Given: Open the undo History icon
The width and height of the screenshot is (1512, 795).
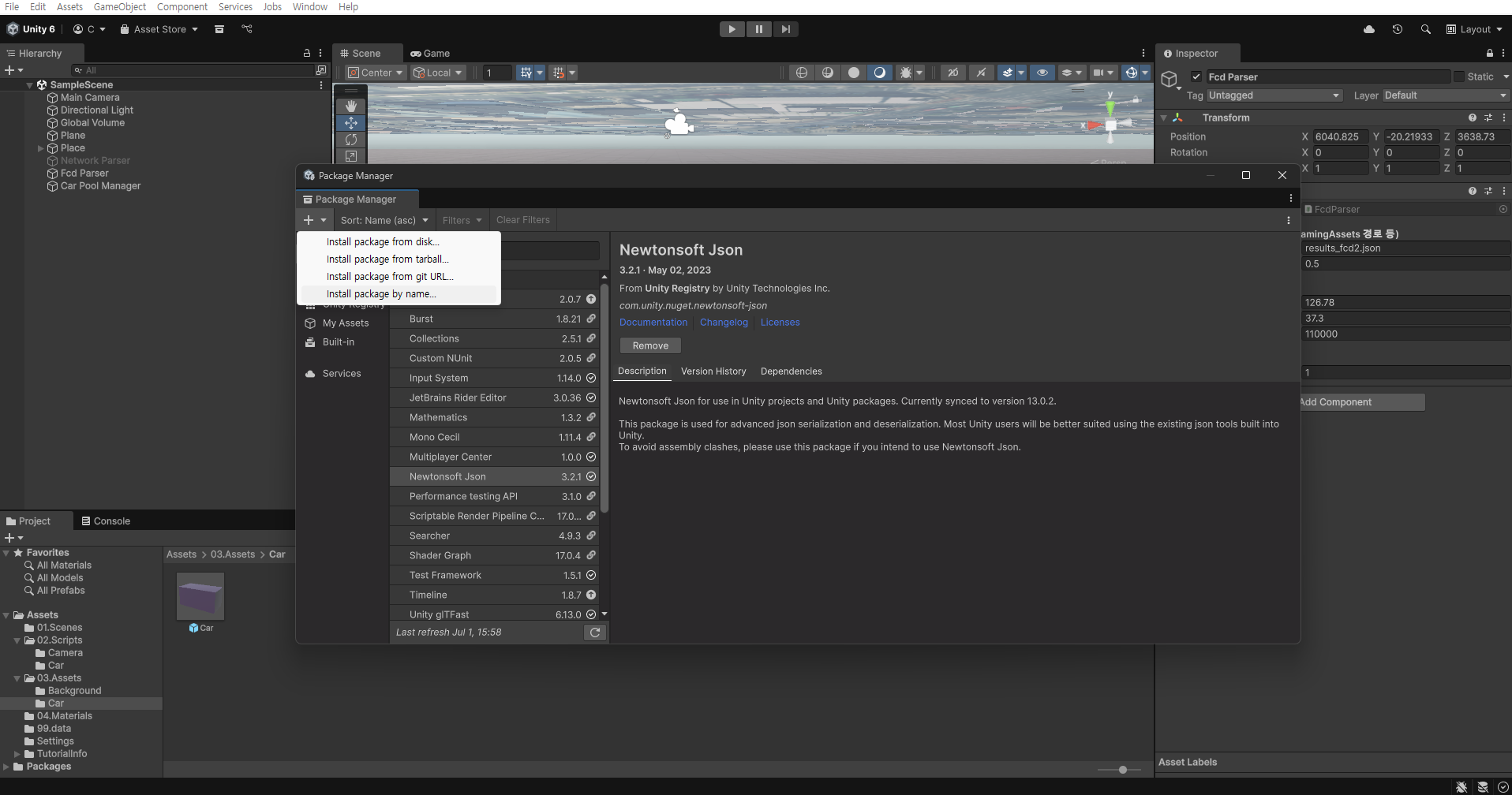Looking at the screenshot, I should 1398,29.
